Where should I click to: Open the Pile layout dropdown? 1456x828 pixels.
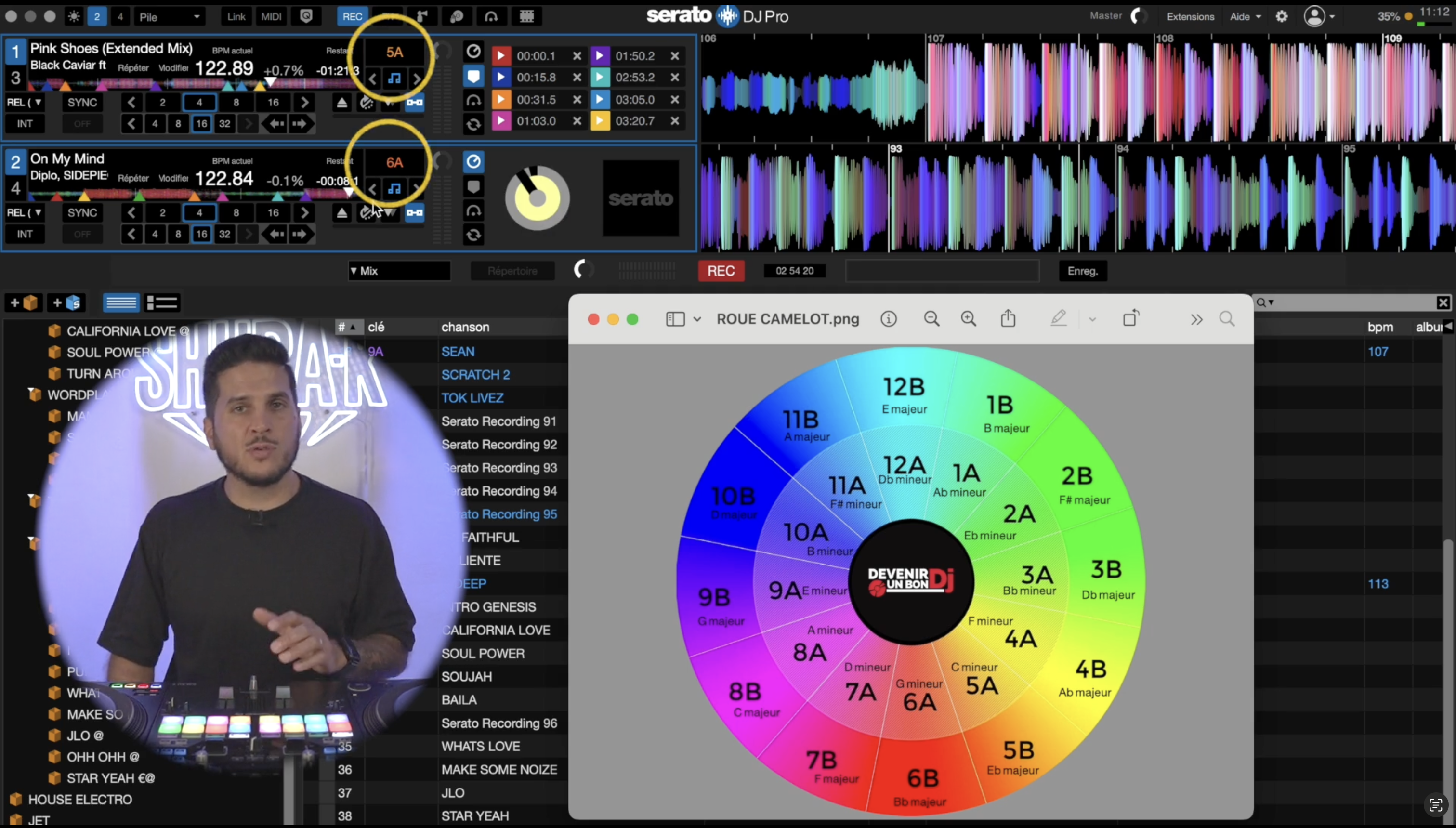pos(170,16)
